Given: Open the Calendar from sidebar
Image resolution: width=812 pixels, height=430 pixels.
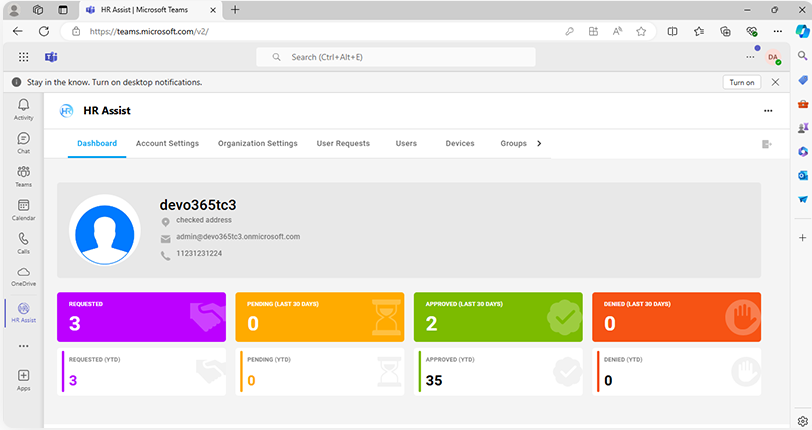Looking at the screenshot, I should tap(23, 209).
